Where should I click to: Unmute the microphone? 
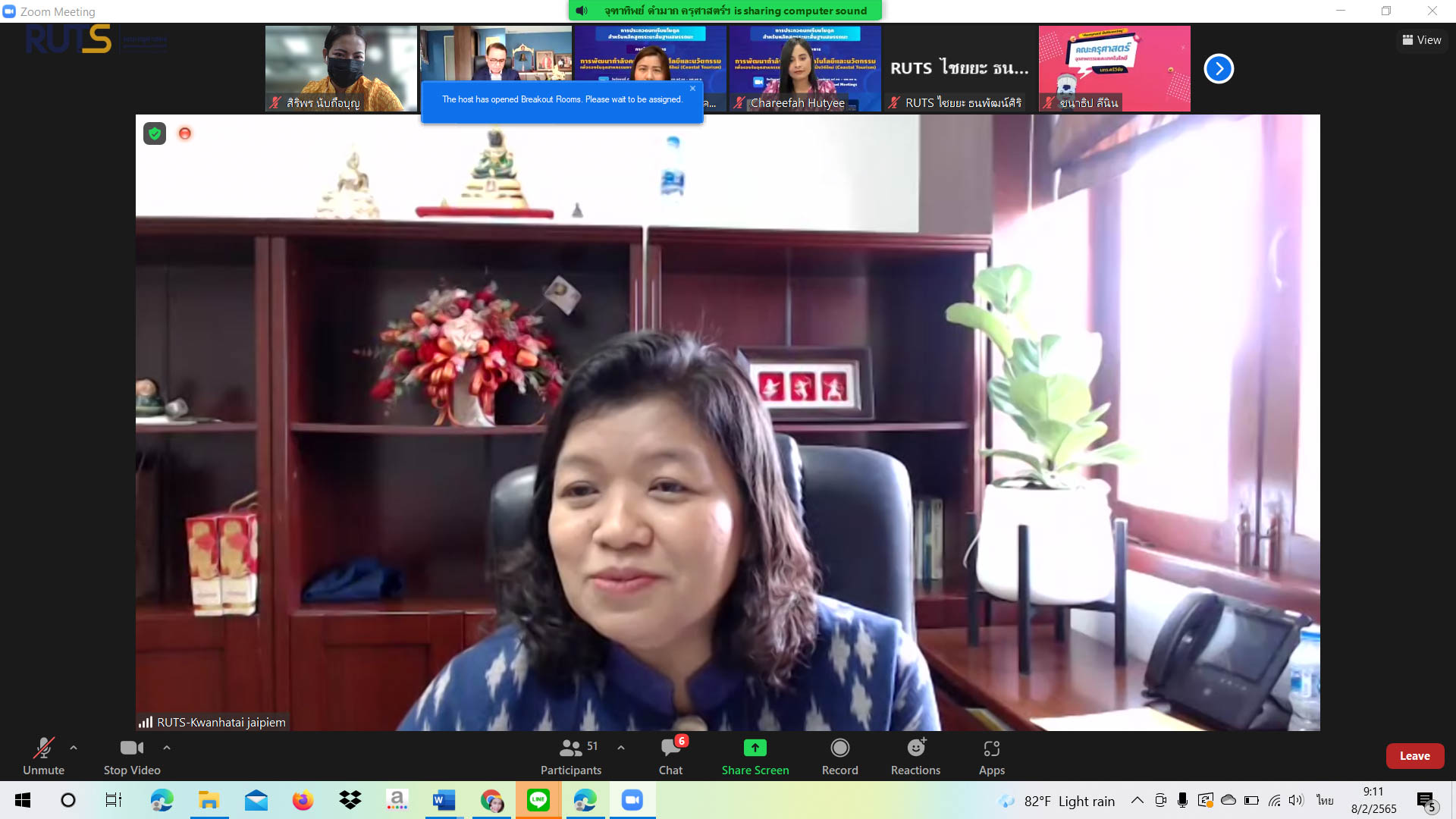pos(43,756)
